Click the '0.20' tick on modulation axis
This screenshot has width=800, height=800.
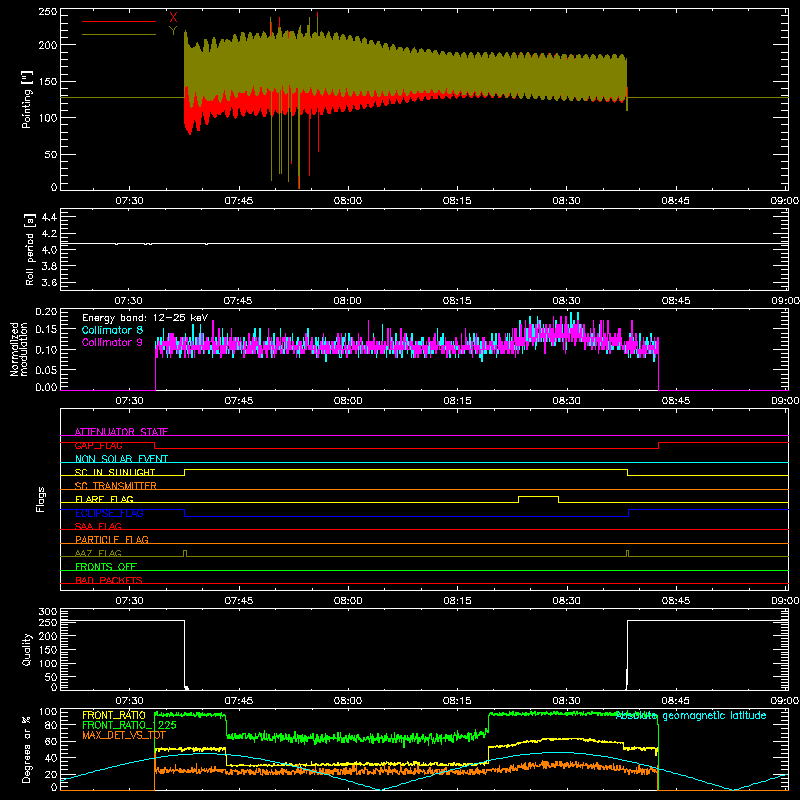(46, 312)
